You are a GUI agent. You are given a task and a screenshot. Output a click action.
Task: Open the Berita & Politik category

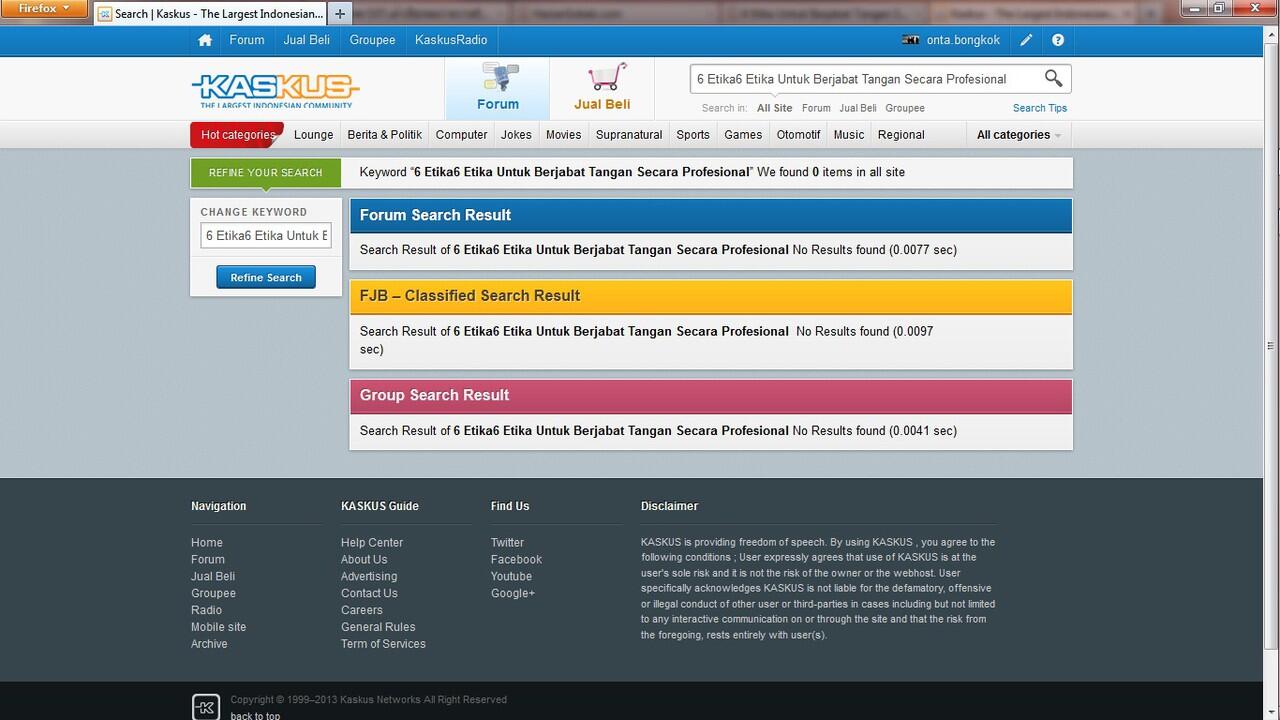pyautogui.click(x=385, y=135)
